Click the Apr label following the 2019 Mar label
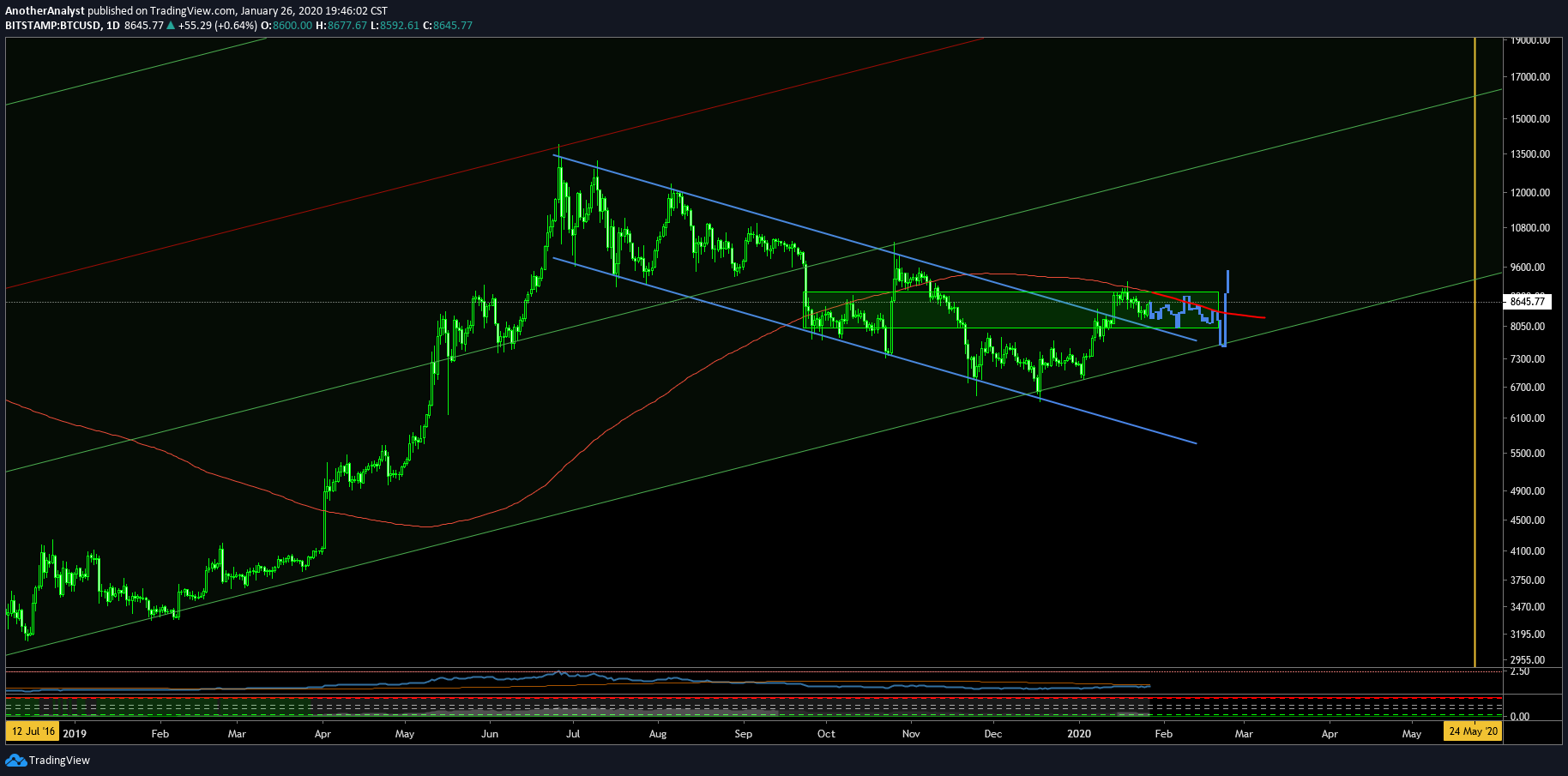 coord(323,734)
